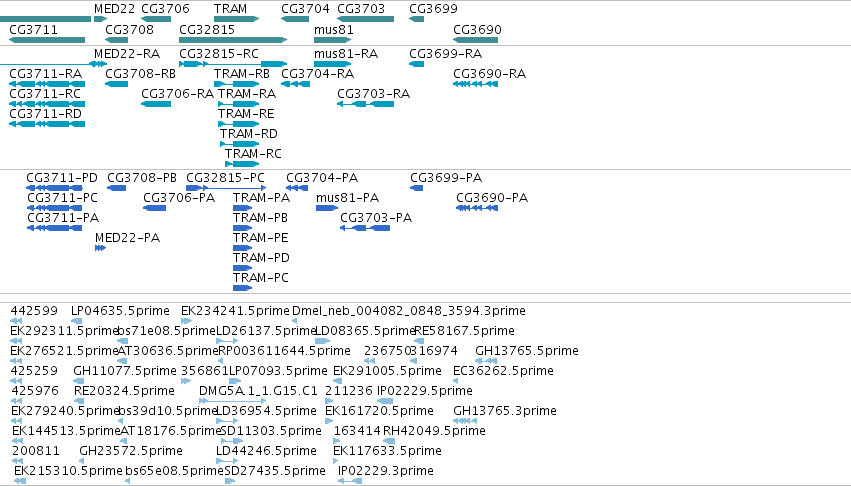Screen dimensions: 851x486
Task: Select the Dmel_neb_004082_0848_3594.3prime EST
Action: coord(294,321)
